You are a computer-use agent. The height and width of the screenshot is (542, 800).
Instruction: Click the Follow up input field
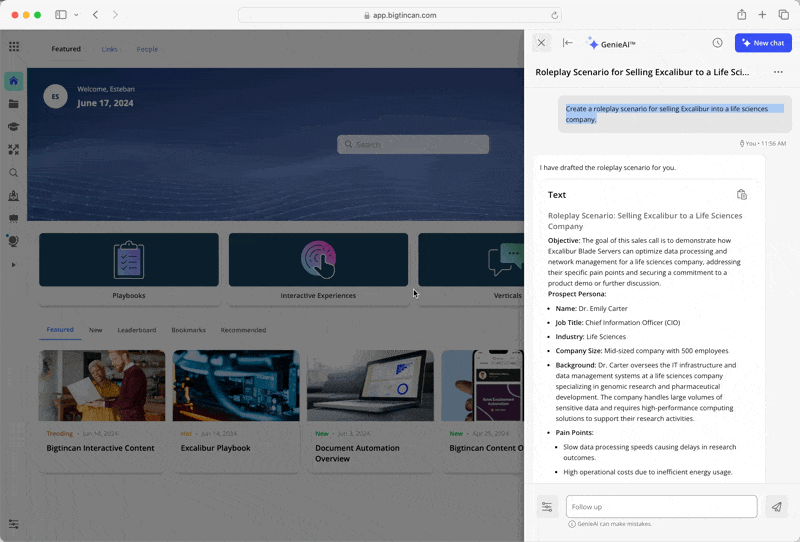(x=661, y=507)
